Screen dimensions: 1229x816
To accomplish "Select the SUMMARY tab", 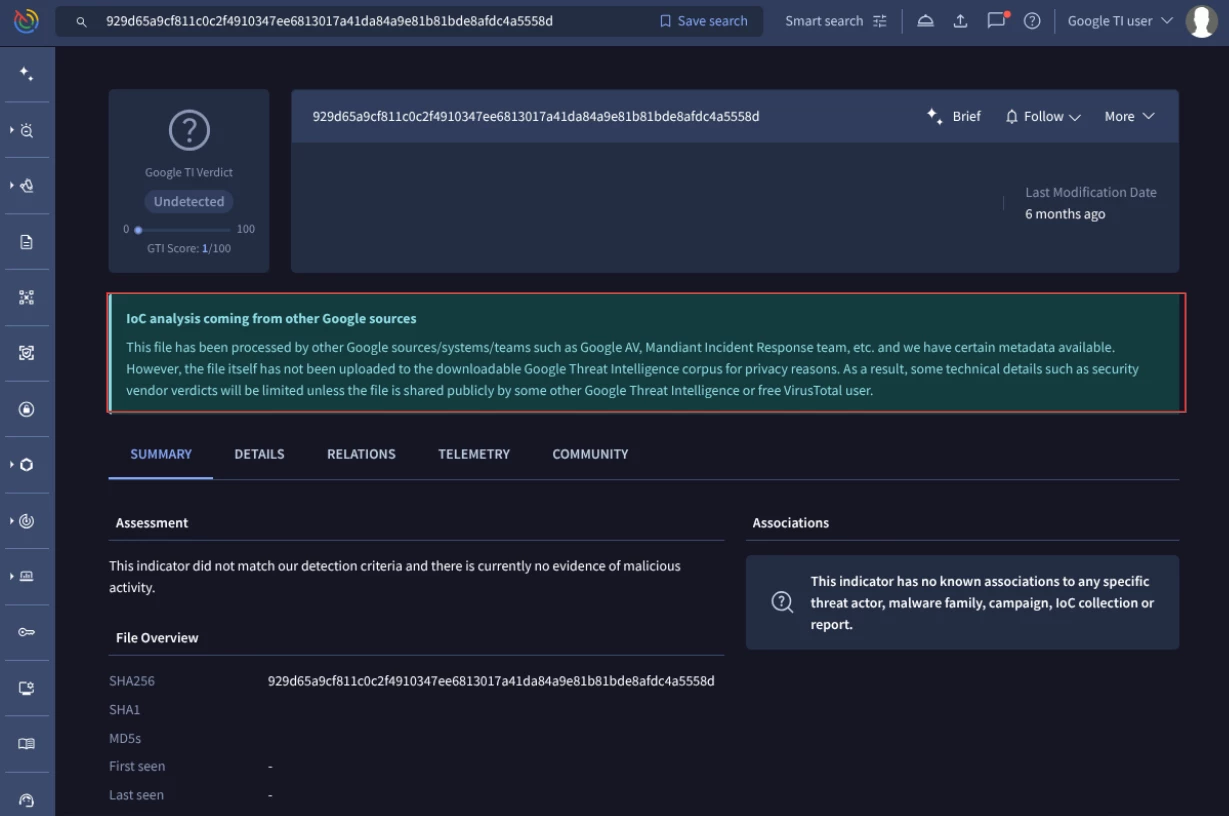I will pos(161,454).
